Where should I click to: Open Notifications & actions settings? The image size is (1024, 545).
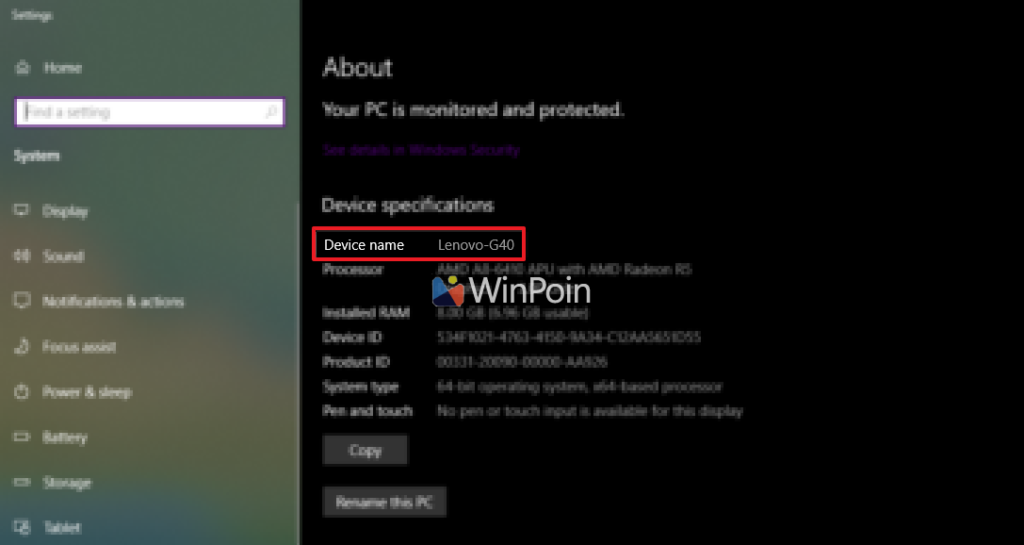[113, 301]
